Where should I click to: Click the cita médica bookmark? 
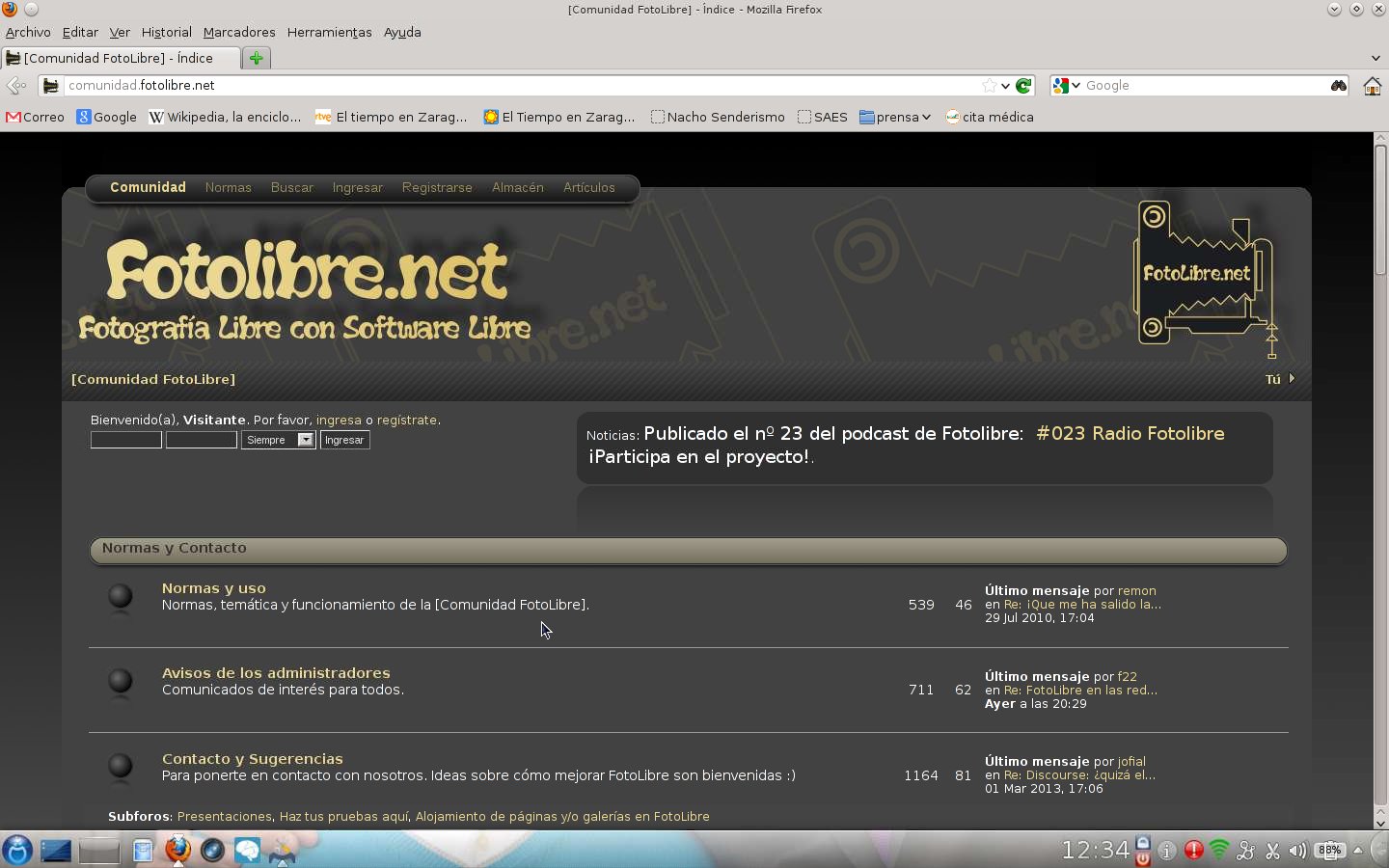tap(990, 117)
